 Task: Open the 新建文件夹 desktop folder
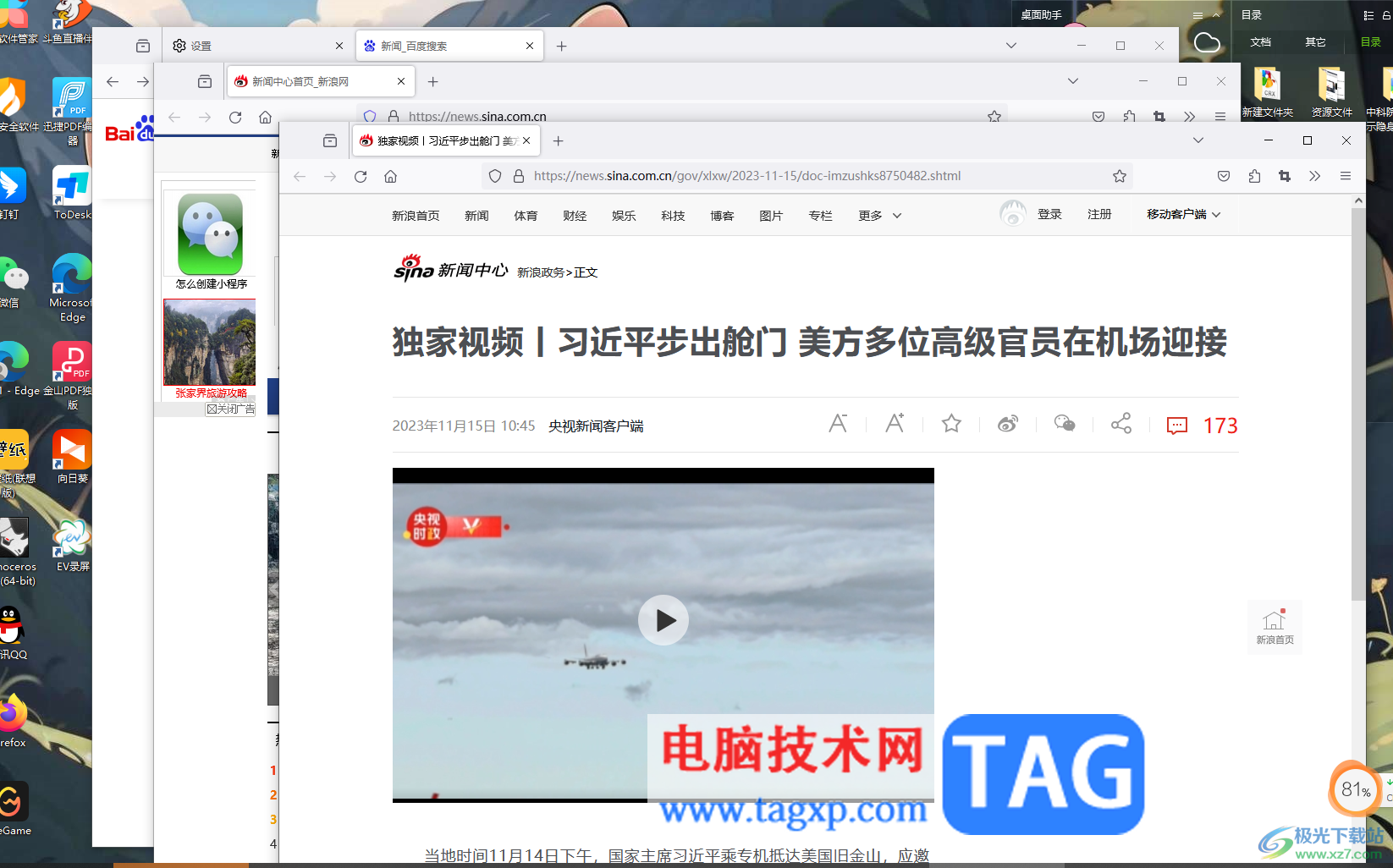tap(1267, 92)
